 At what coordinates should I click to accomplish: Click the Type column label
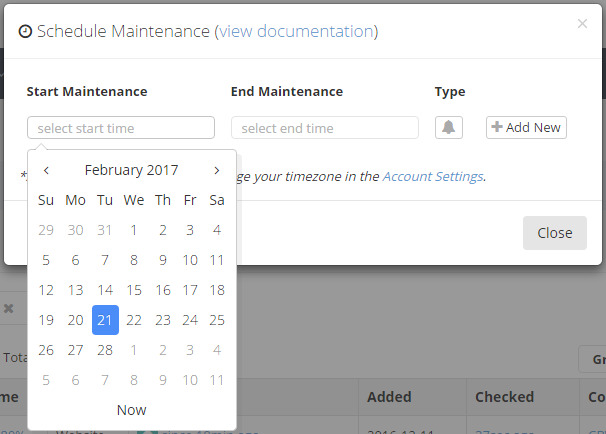[x=450, y=92]
